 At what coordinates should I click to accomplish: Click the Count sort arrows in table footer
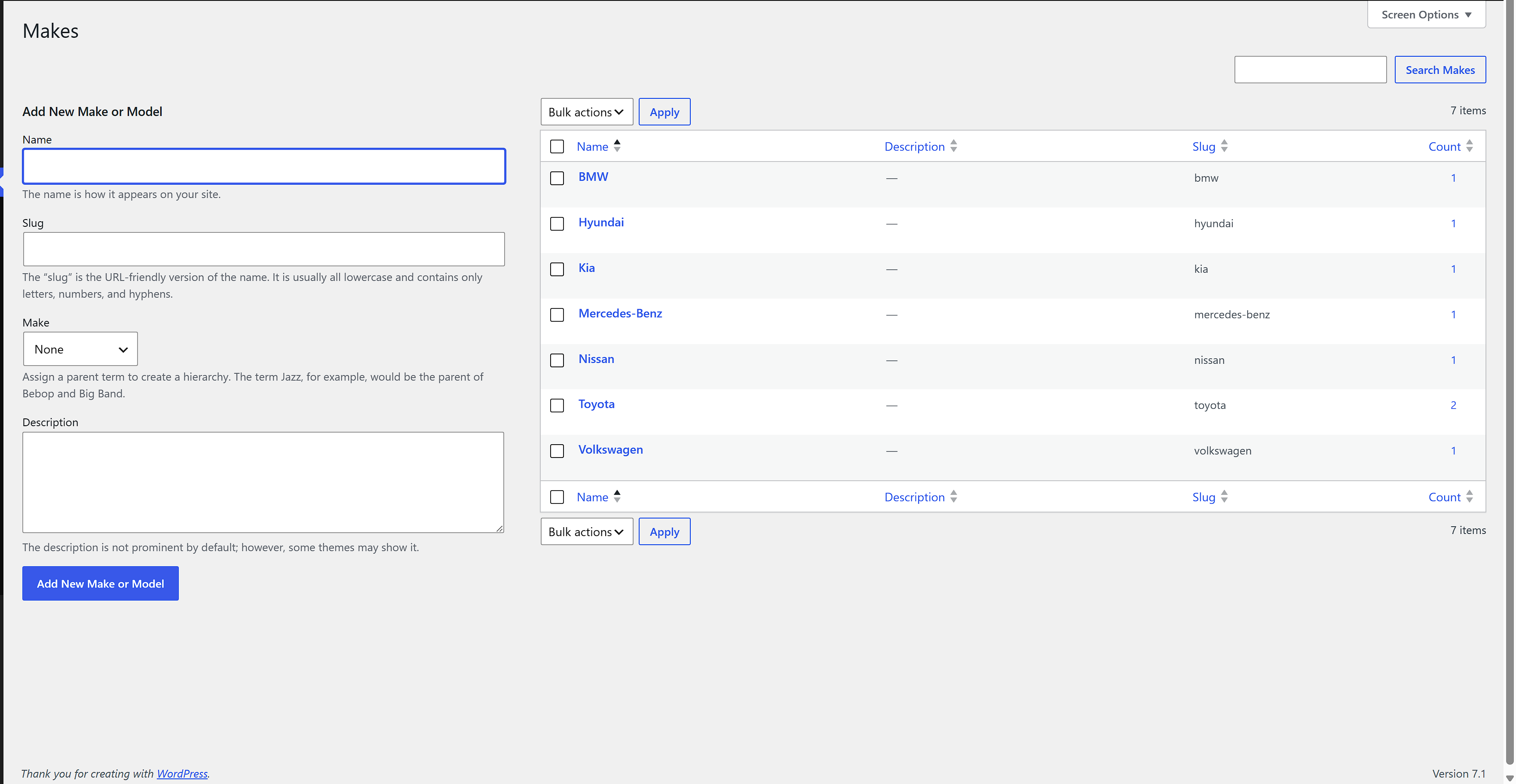click(x=1470, y=497)
